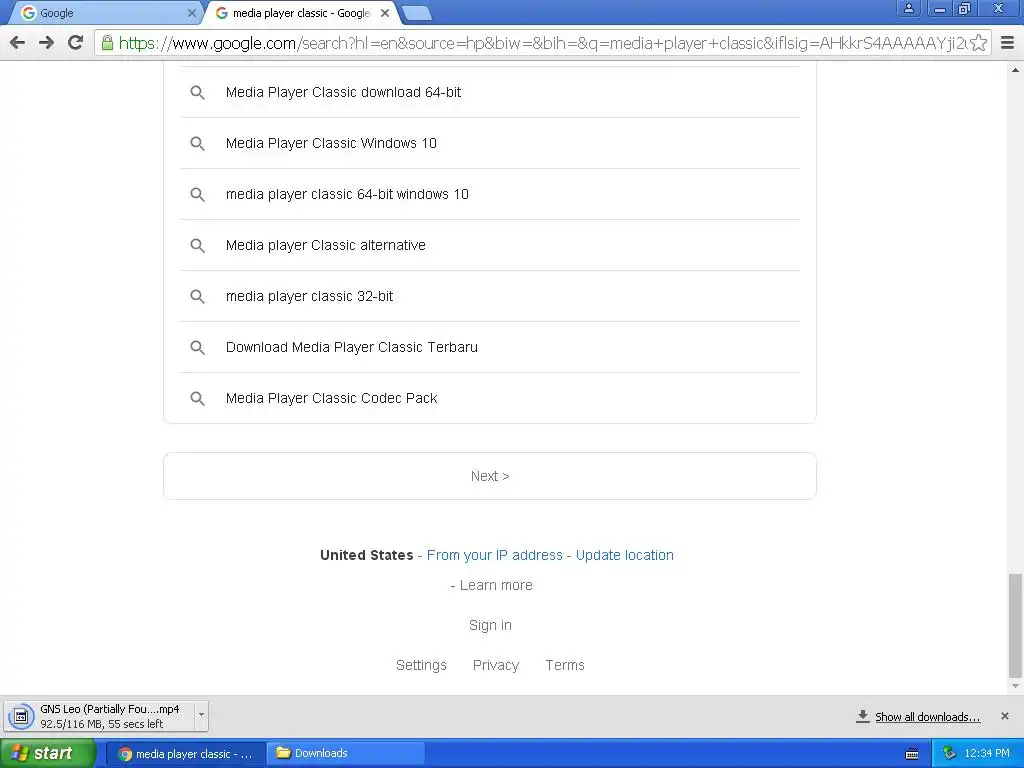Click the system tray network icon
The height and width of the screenshot is (768, 1024).
(x=950, y=754)
